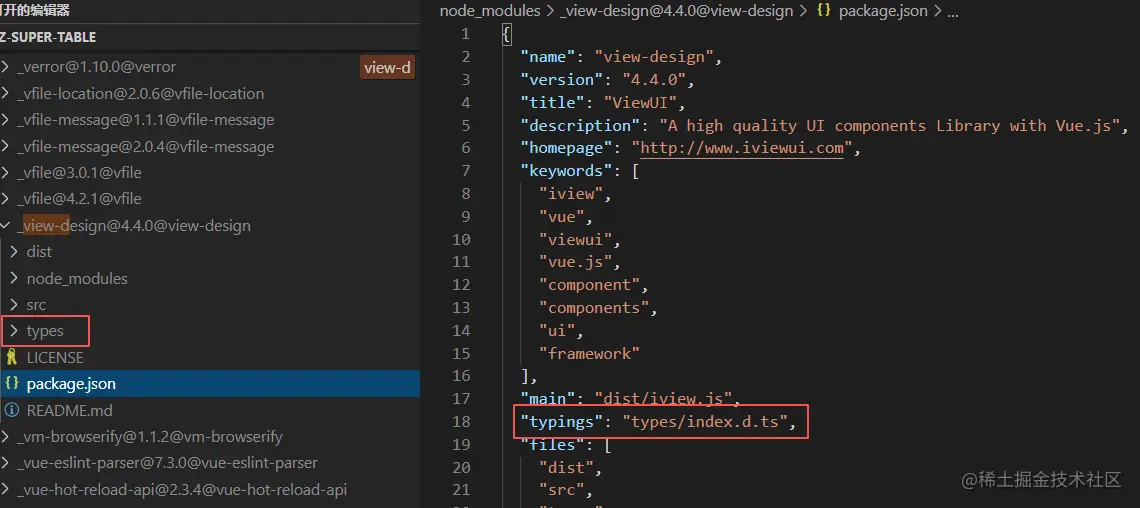This screenshot has width=1140, height=508.
Task: Open README.md in the explorer
Action: point(70,410)
